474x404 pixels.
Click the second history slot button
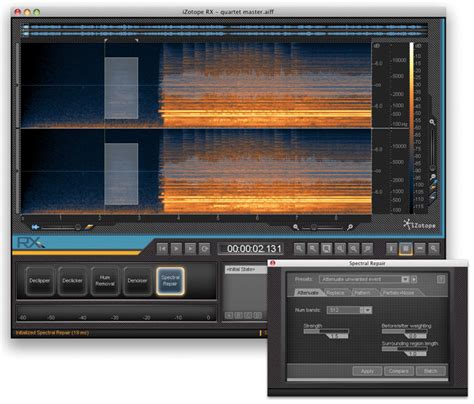pos(239,315)
